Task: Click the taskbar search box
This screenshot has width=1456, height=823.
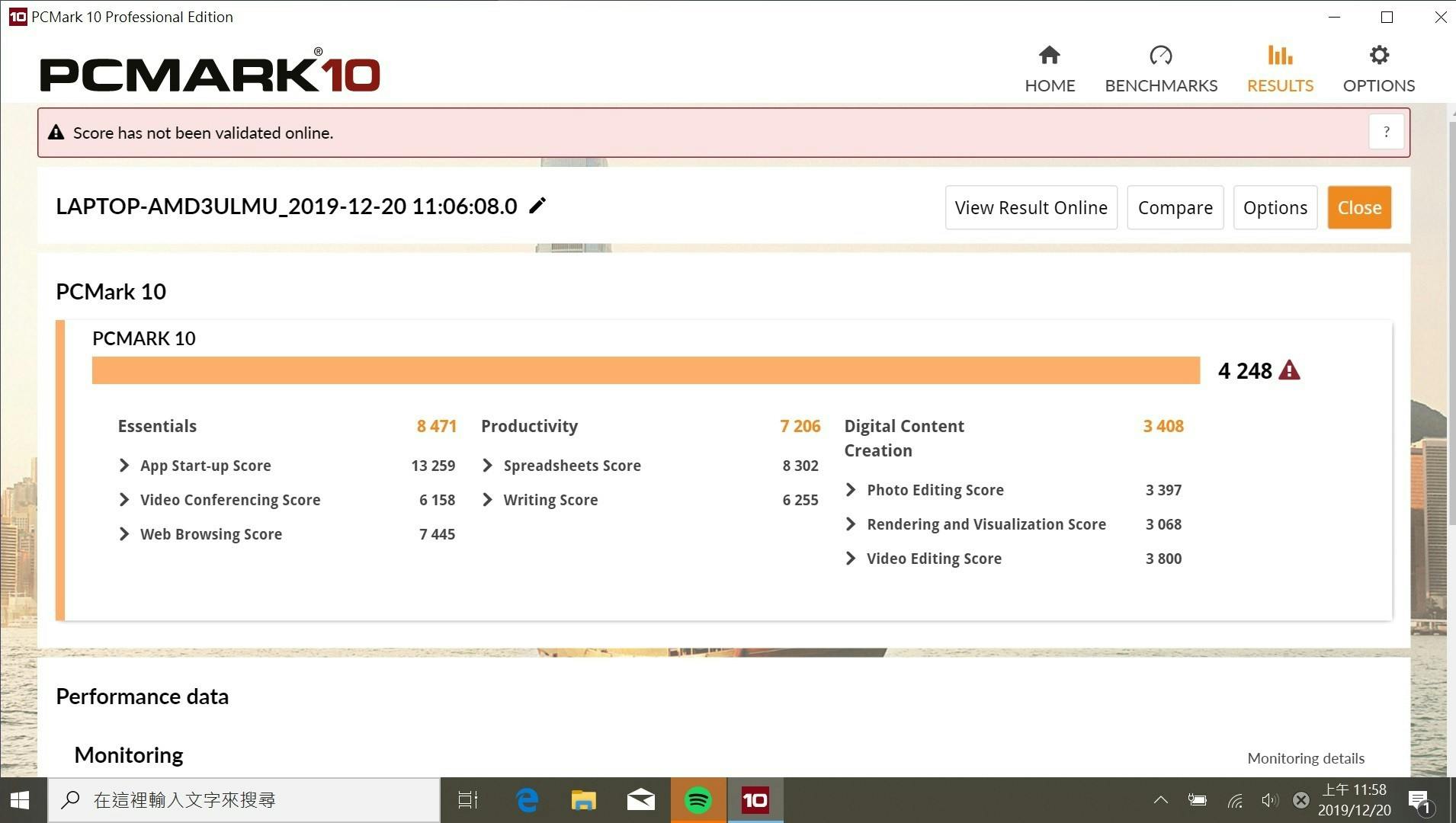Action: (244, 800)
